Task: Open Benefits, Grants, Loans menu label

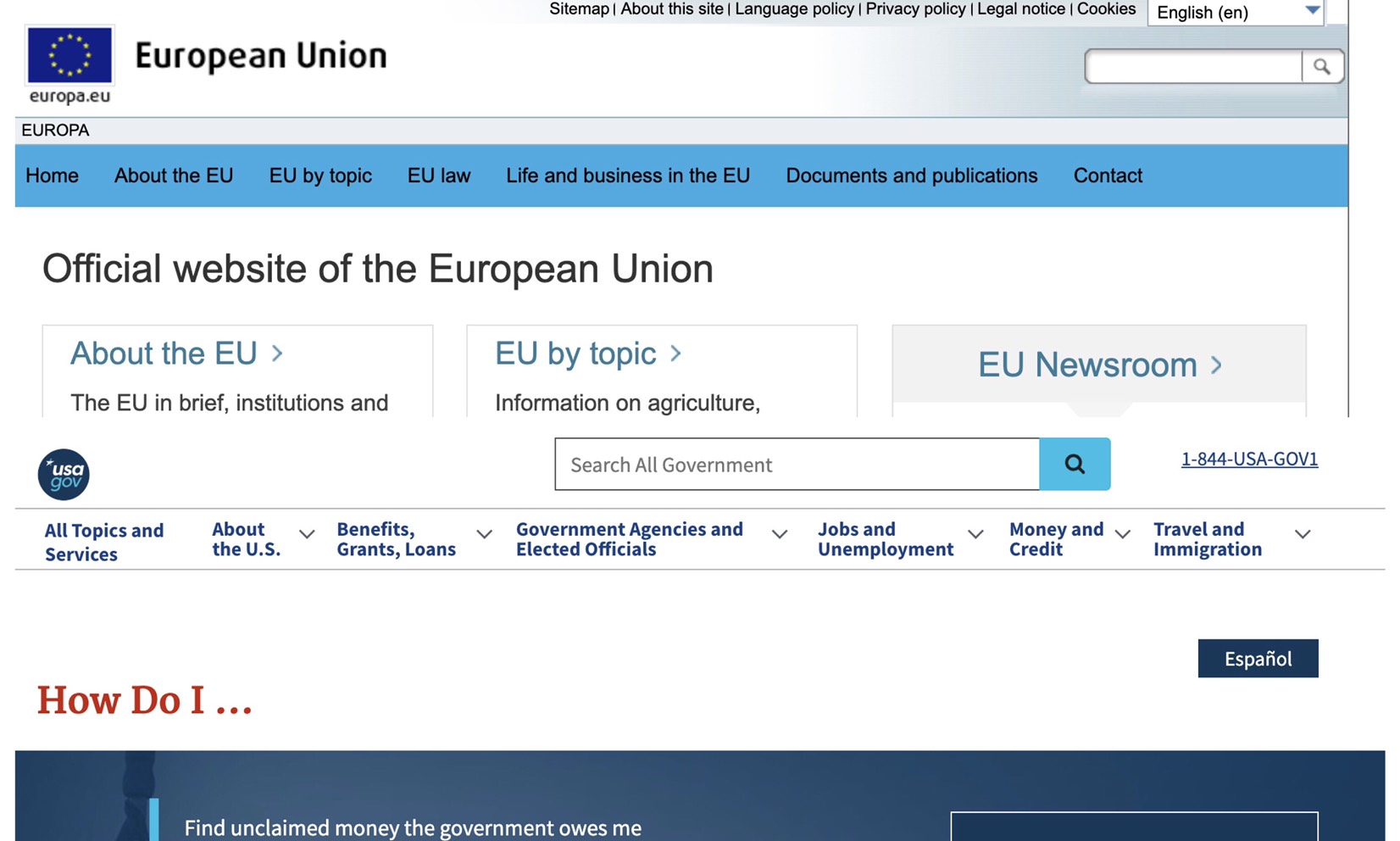Action: 396,539
